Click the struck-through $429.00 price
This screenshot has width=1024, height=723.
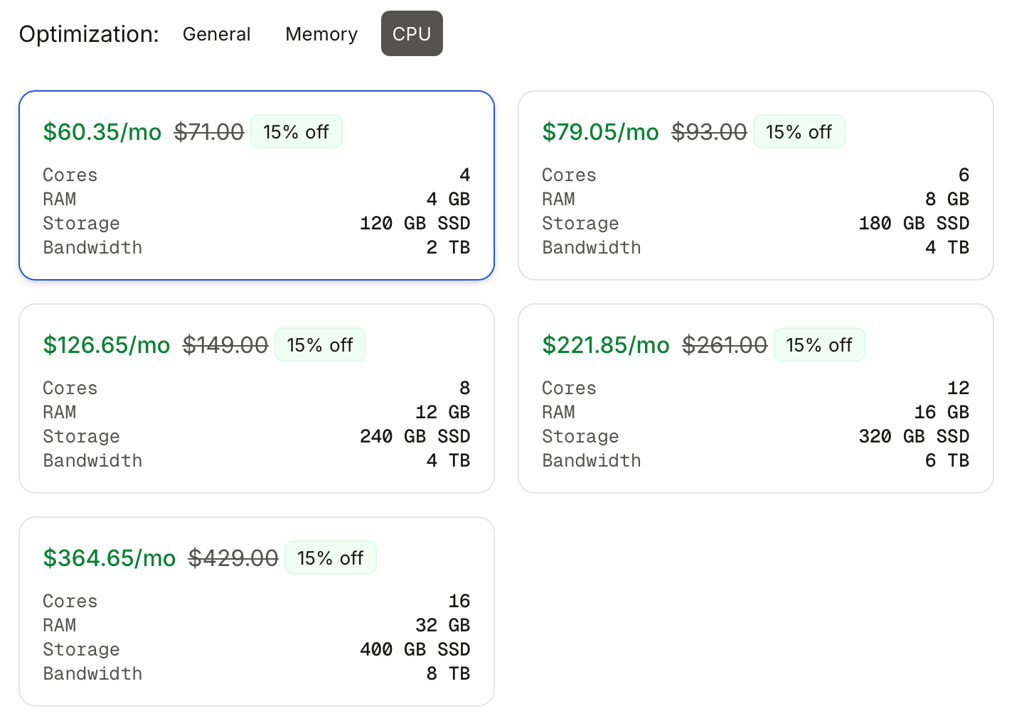[x=233, y=558]
